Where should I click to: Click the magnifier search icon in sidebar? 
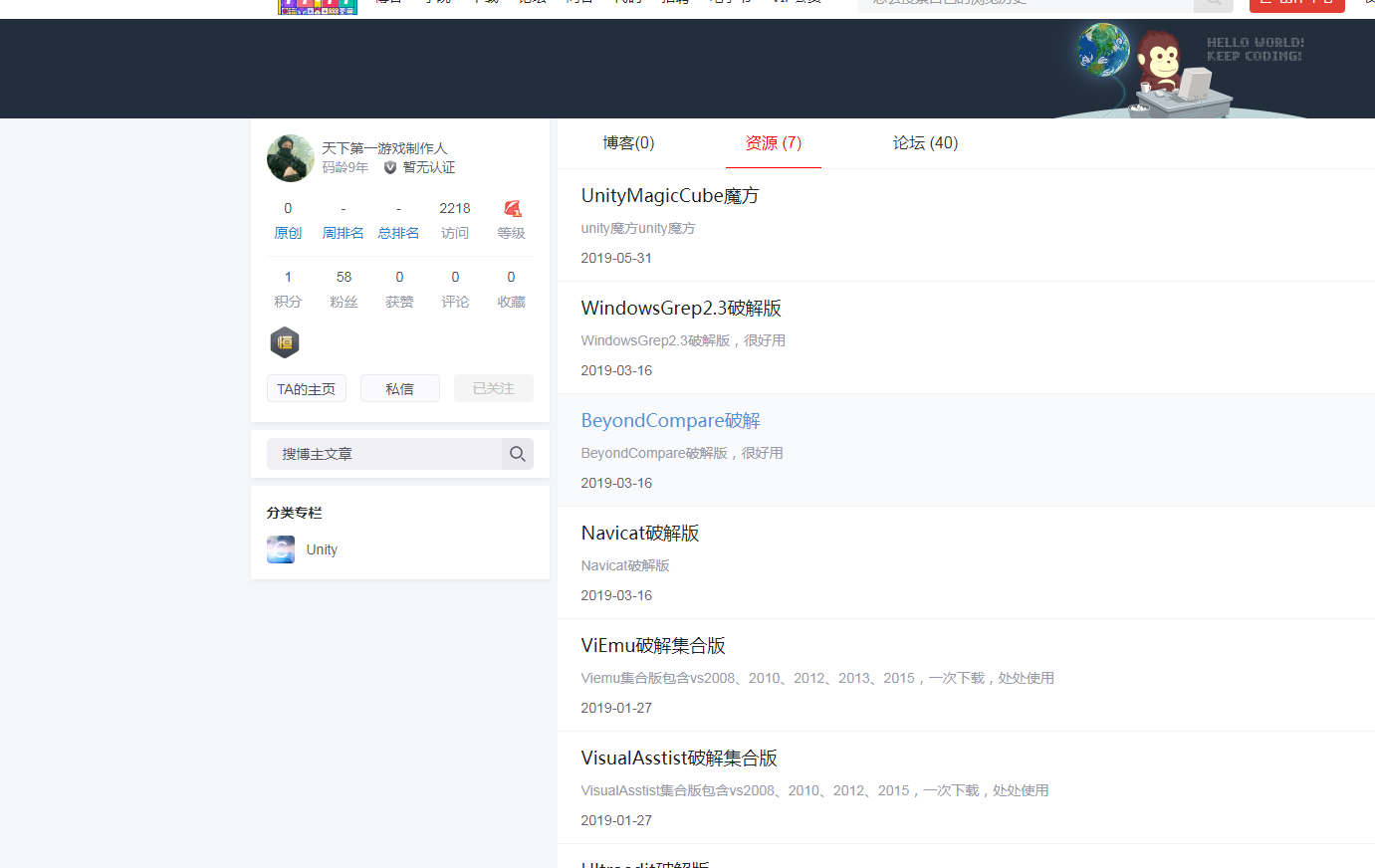(518, 454)
